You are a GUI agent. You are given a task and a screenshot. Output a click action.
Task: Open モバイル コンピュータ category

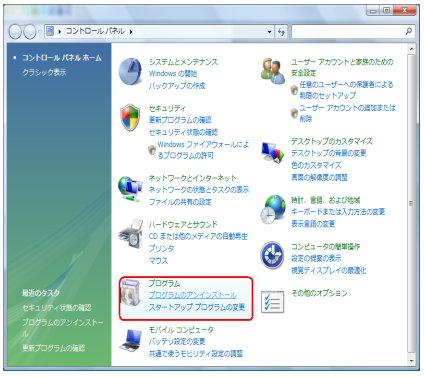pos(181,330)
